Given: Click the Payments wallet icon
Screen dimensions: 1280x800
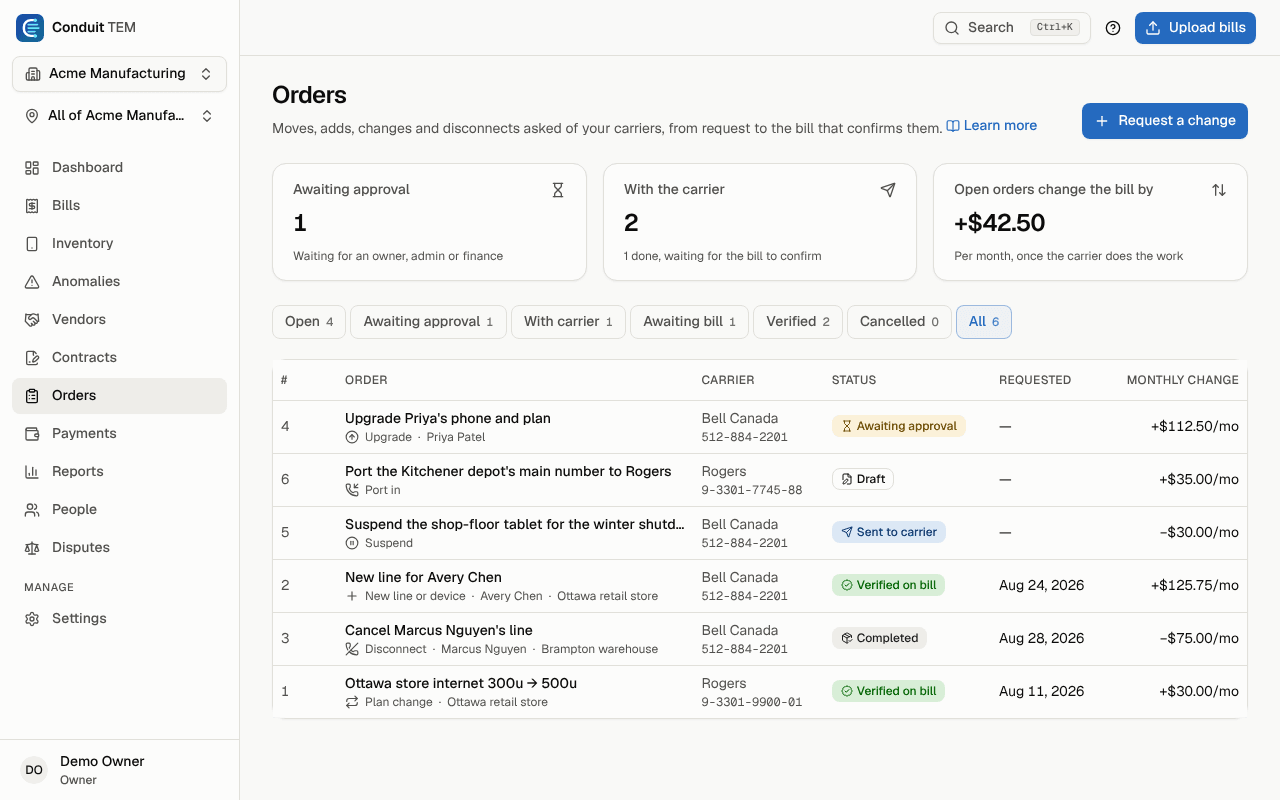Looking at the screenshot, I should (x=32, y=434).
